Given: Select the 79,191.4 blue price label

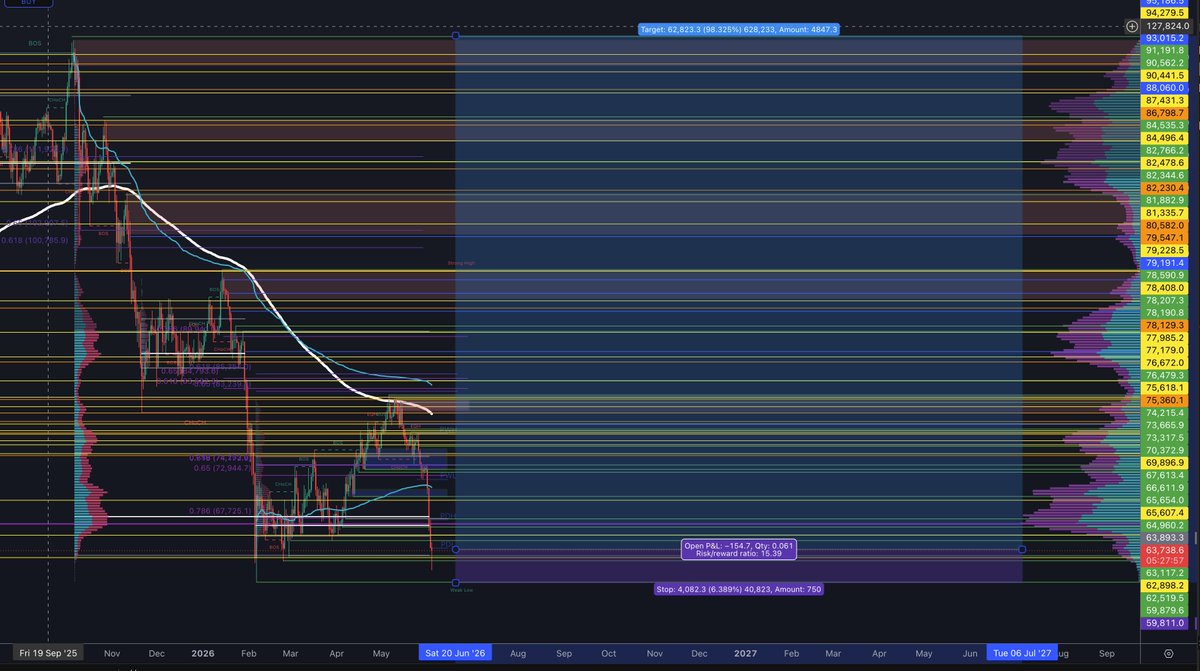Looking at the screenshot, I should coord(1165,263).
